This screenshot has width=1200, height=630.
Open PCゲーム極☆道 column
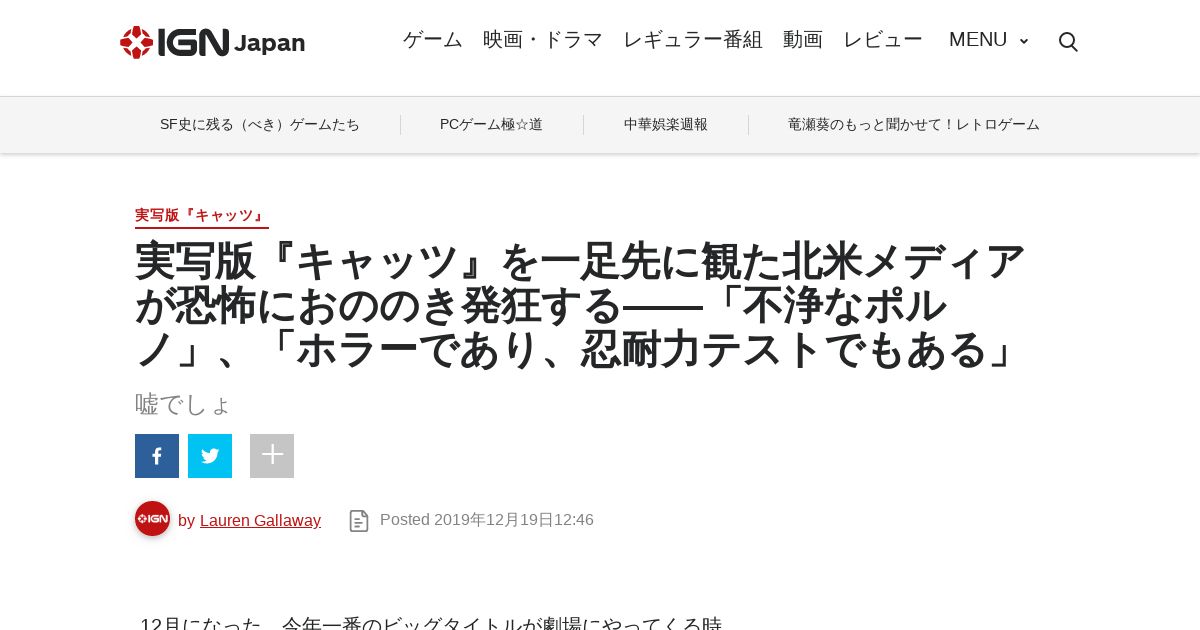[491, 125]
